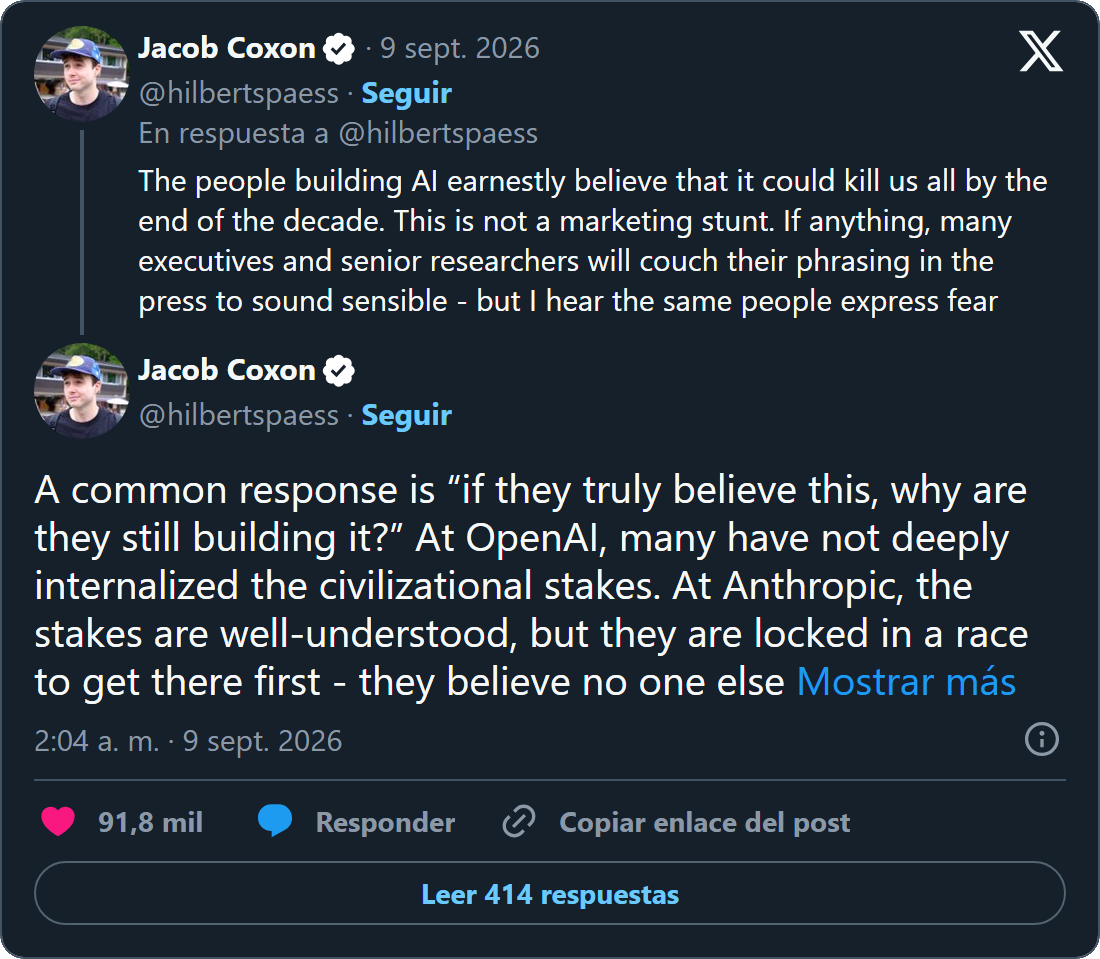Click the blue reply speech bubble icon
The width and height of the screenshot is (1100, 959).
click(275, 821)
